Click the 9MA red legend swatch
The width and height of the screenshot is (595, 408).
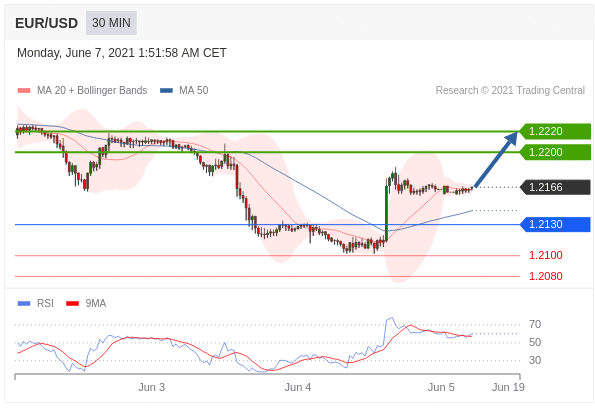point(72,303)
